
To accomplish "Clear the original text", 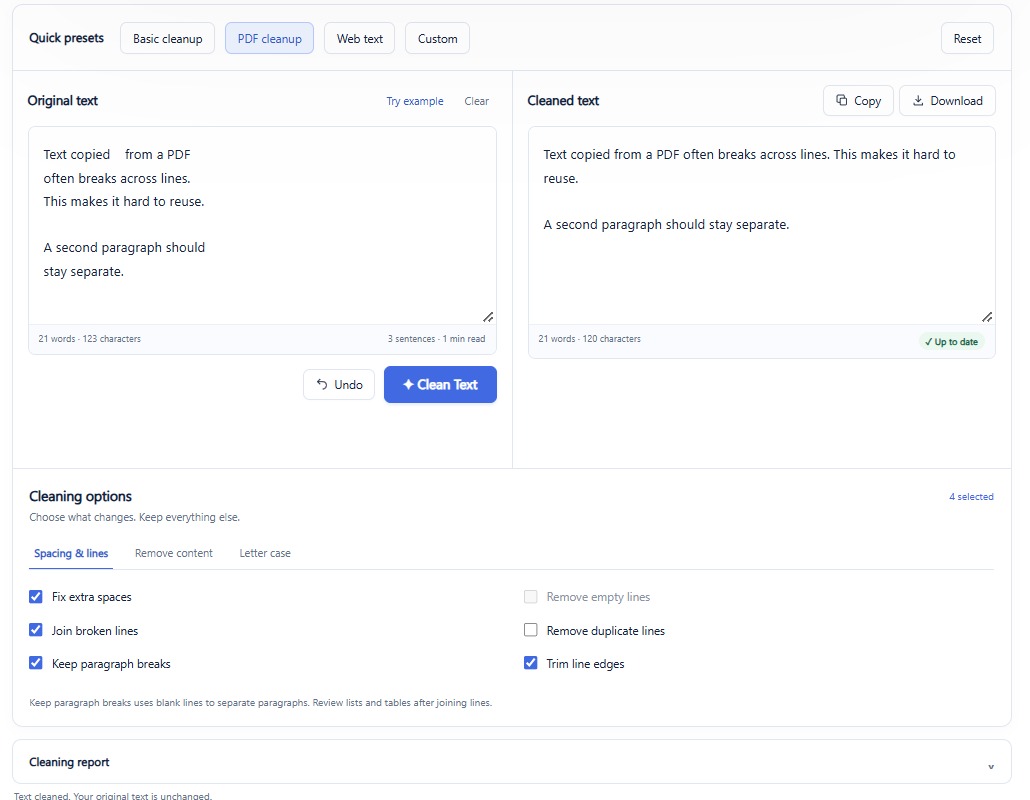I will point(476,101).
